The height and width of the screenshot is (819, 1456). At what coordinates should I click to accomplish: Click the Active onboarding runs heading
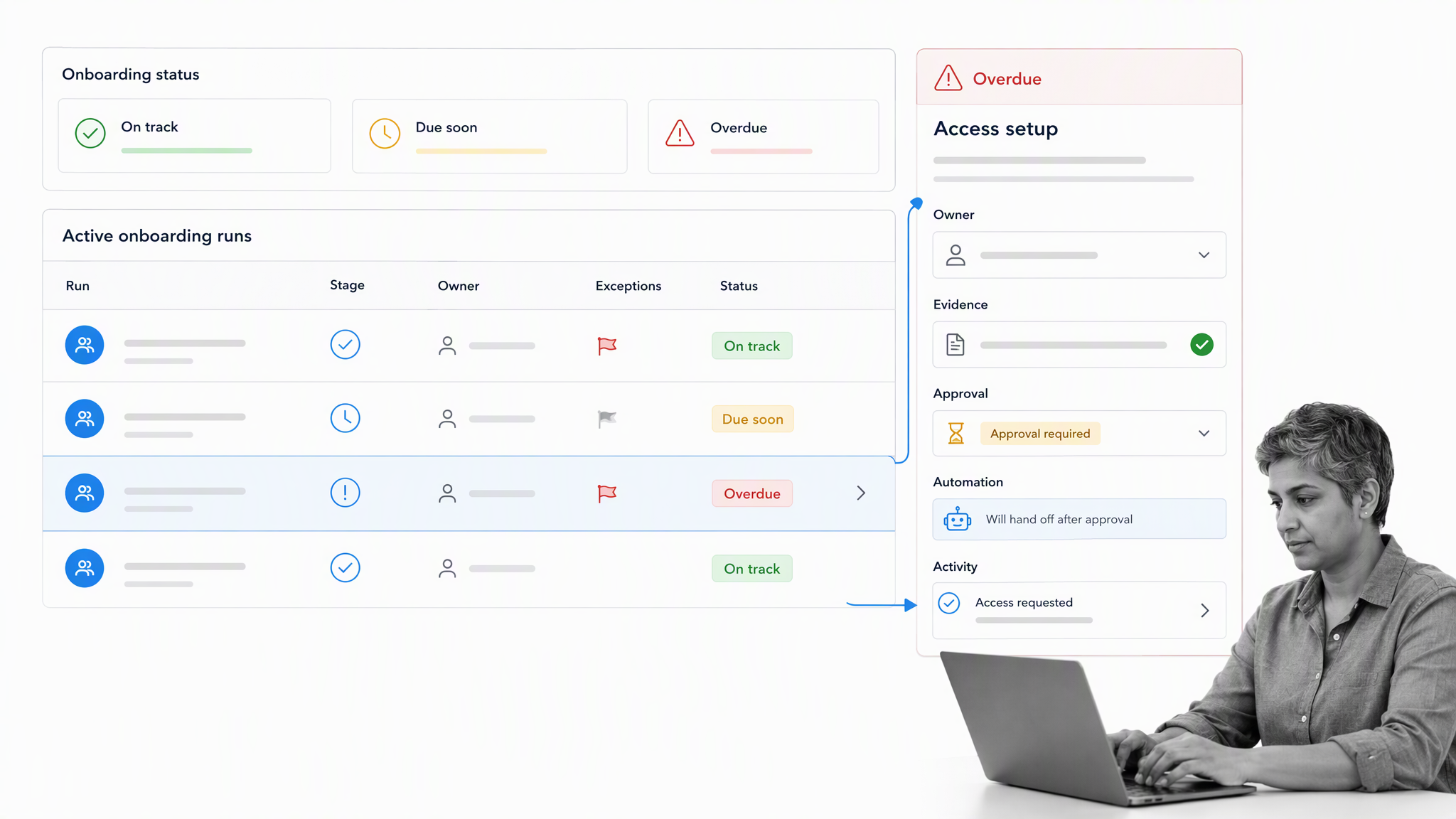pyautogui.click(x=157, y=236)
